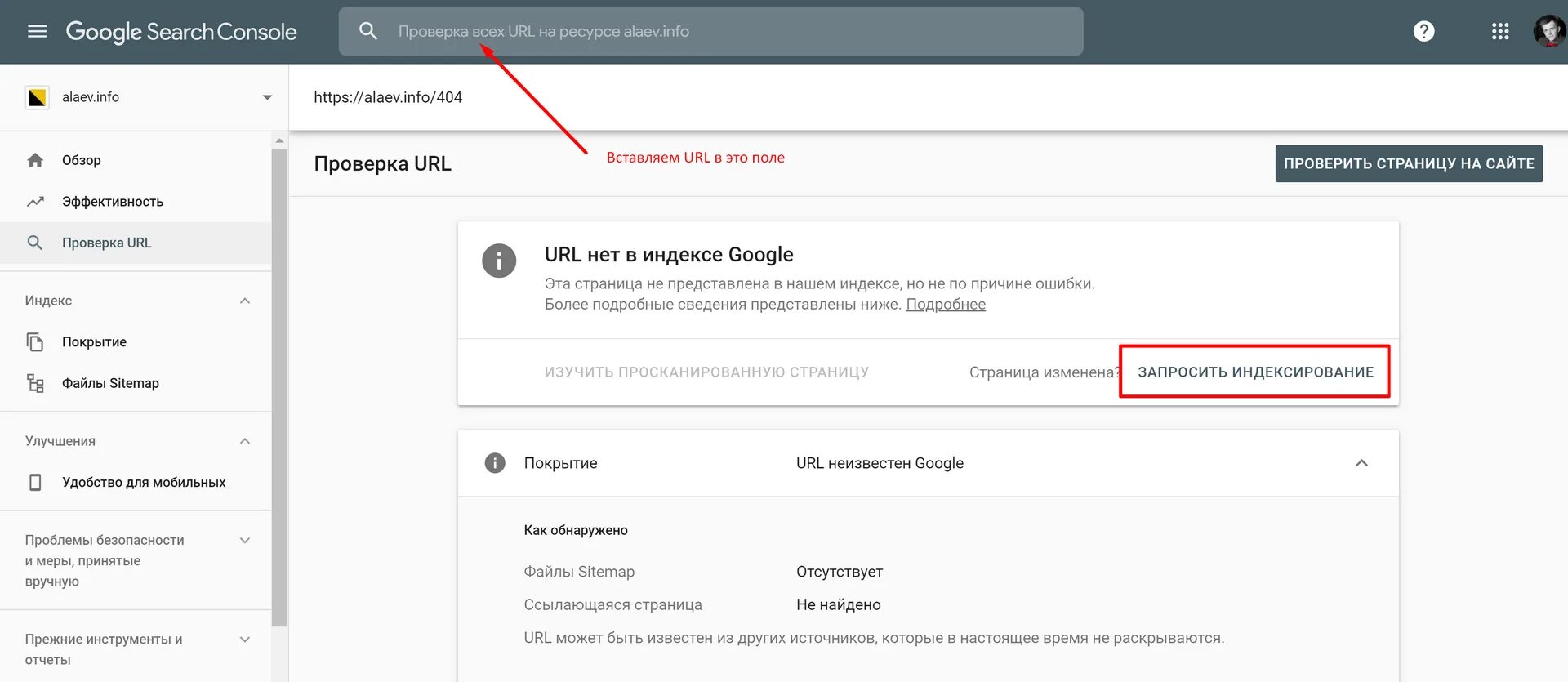The height and width of the screenshot is (682, 1568).
Task: Click the Эффективность trend icon
Action: [35, 202]
